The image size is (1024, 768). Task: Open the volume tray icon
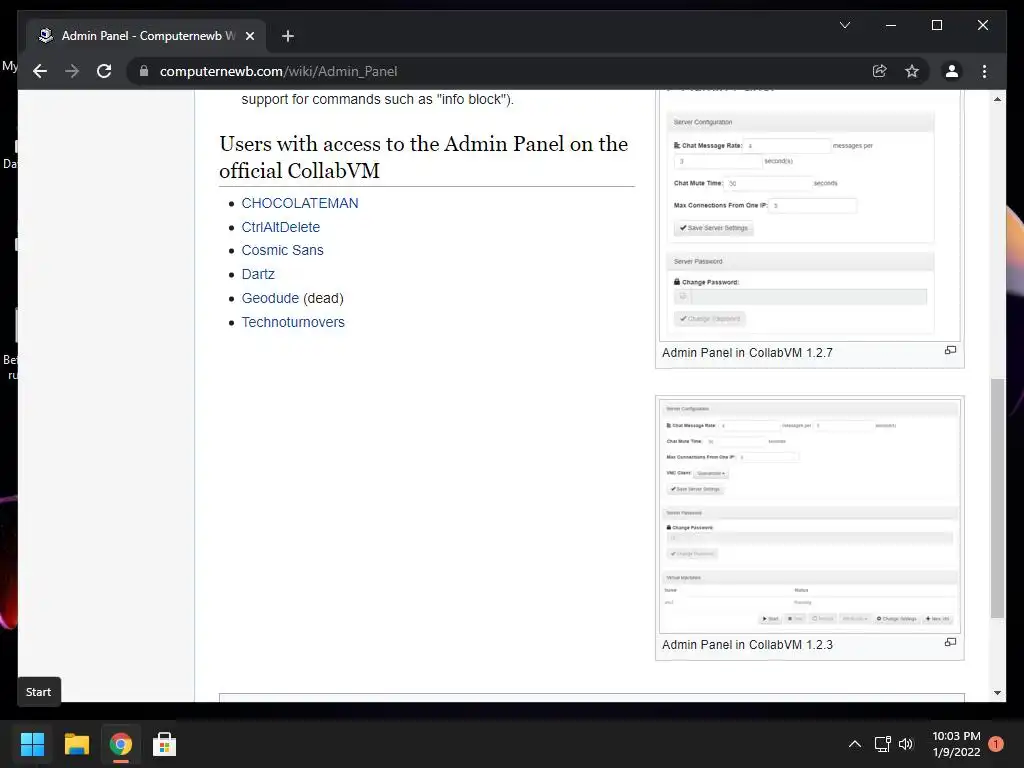pos(906,744)
